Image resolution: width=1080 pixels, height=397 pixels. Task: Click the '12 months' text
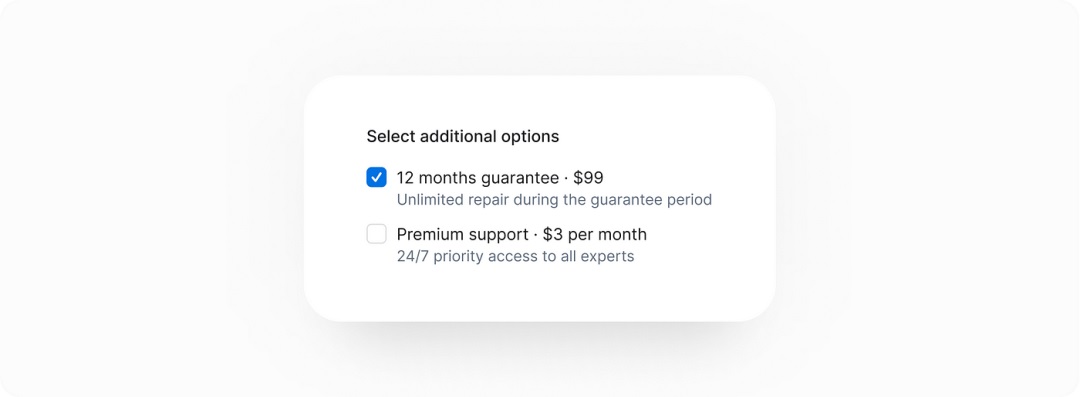point(435,178)
